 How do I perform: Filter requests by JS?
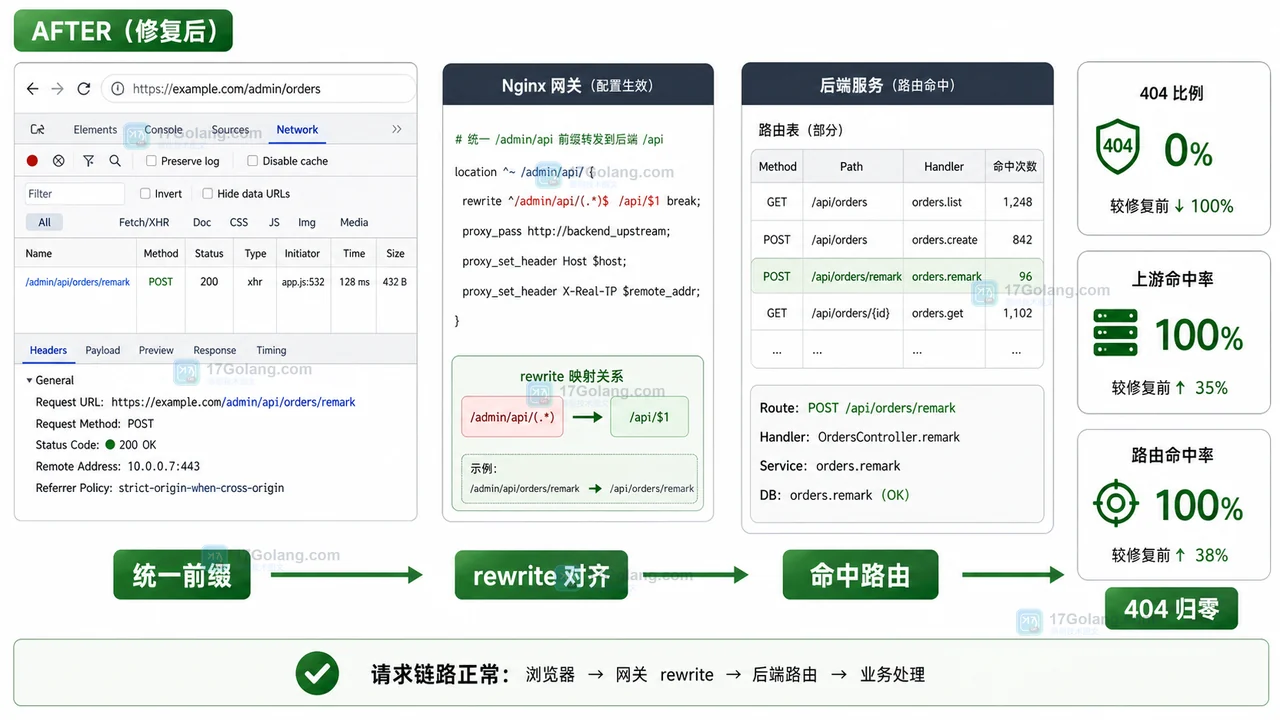click(274, 223)
